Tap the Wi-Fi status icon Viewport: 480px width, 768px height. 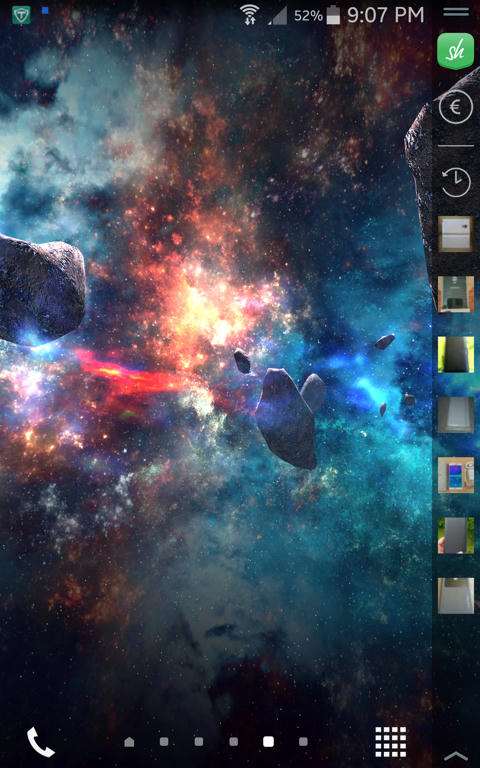pos(250,14)
